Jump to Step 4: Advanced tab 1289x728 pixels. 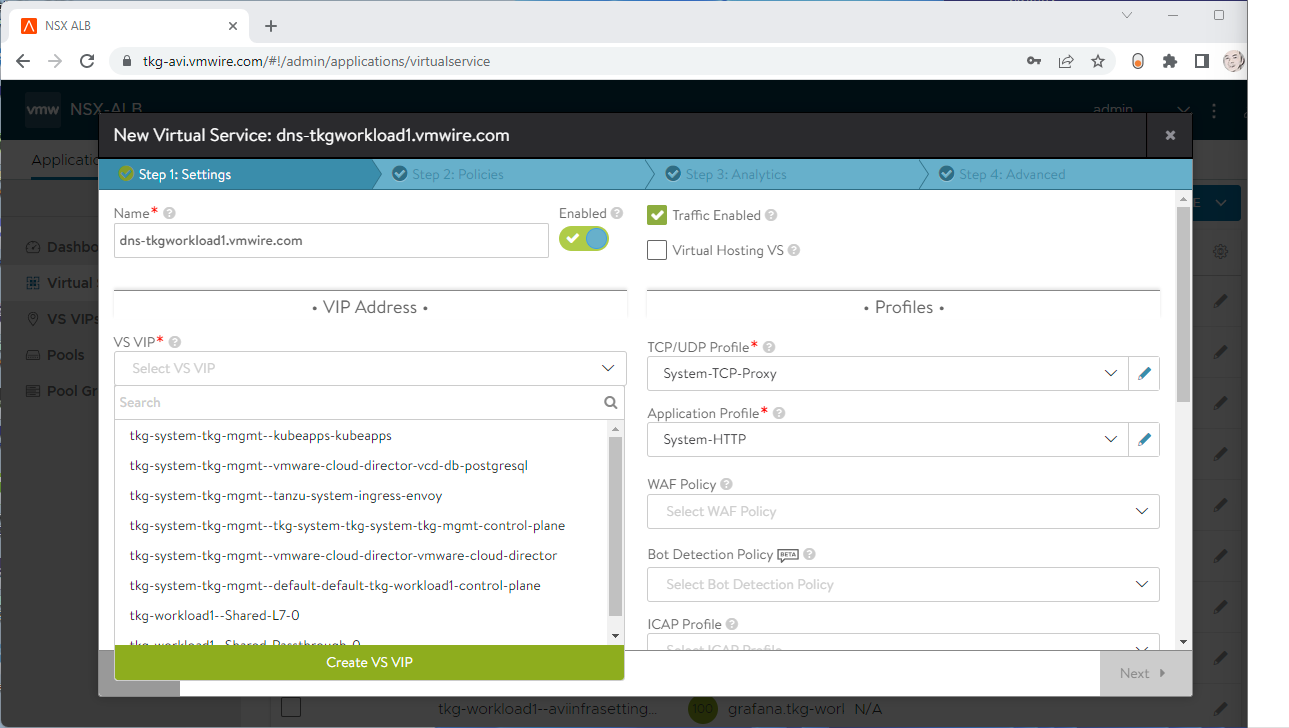[x=1011, y=174]
